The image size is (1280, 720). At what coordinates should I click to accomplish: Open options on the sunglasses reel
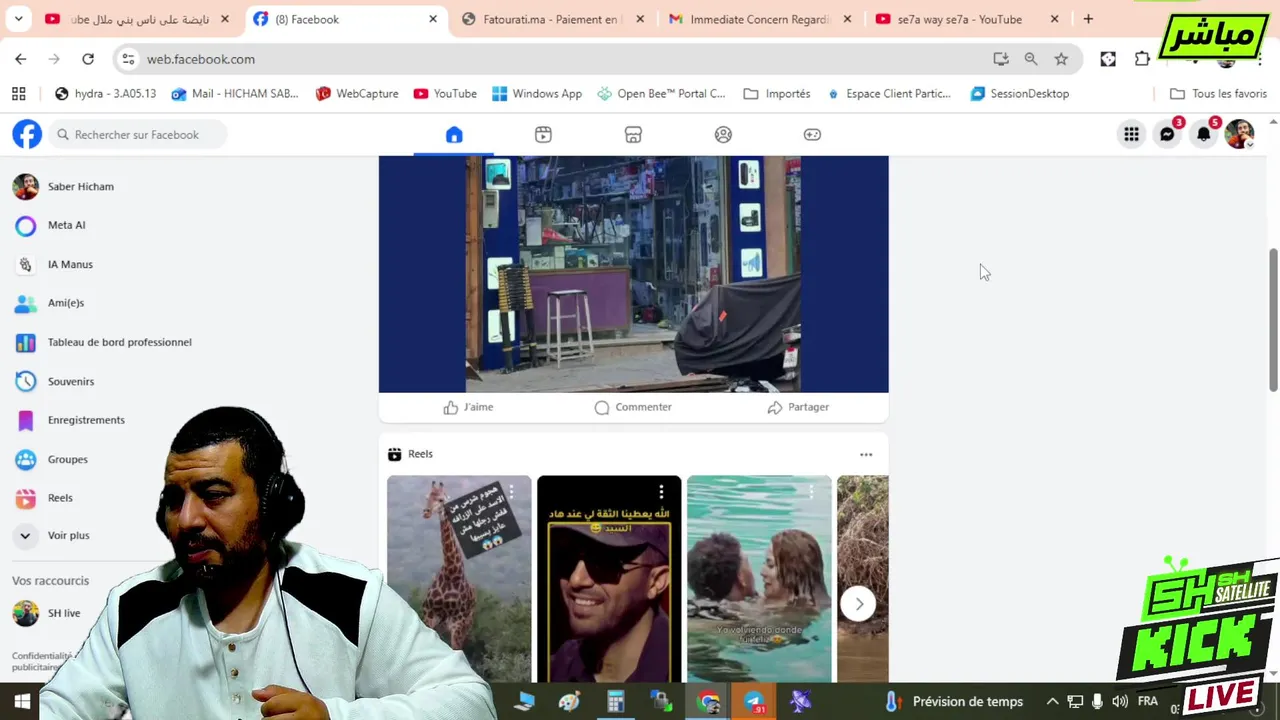[x=661, y=491]
